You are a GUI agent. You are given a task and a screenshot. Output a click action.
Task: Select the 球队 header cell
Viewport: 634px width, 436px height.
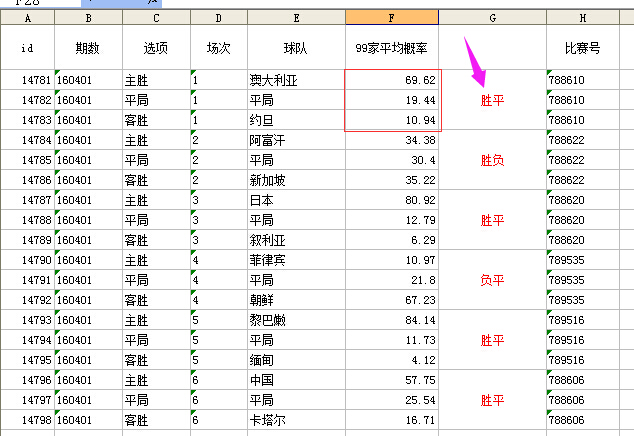point(295,47)
